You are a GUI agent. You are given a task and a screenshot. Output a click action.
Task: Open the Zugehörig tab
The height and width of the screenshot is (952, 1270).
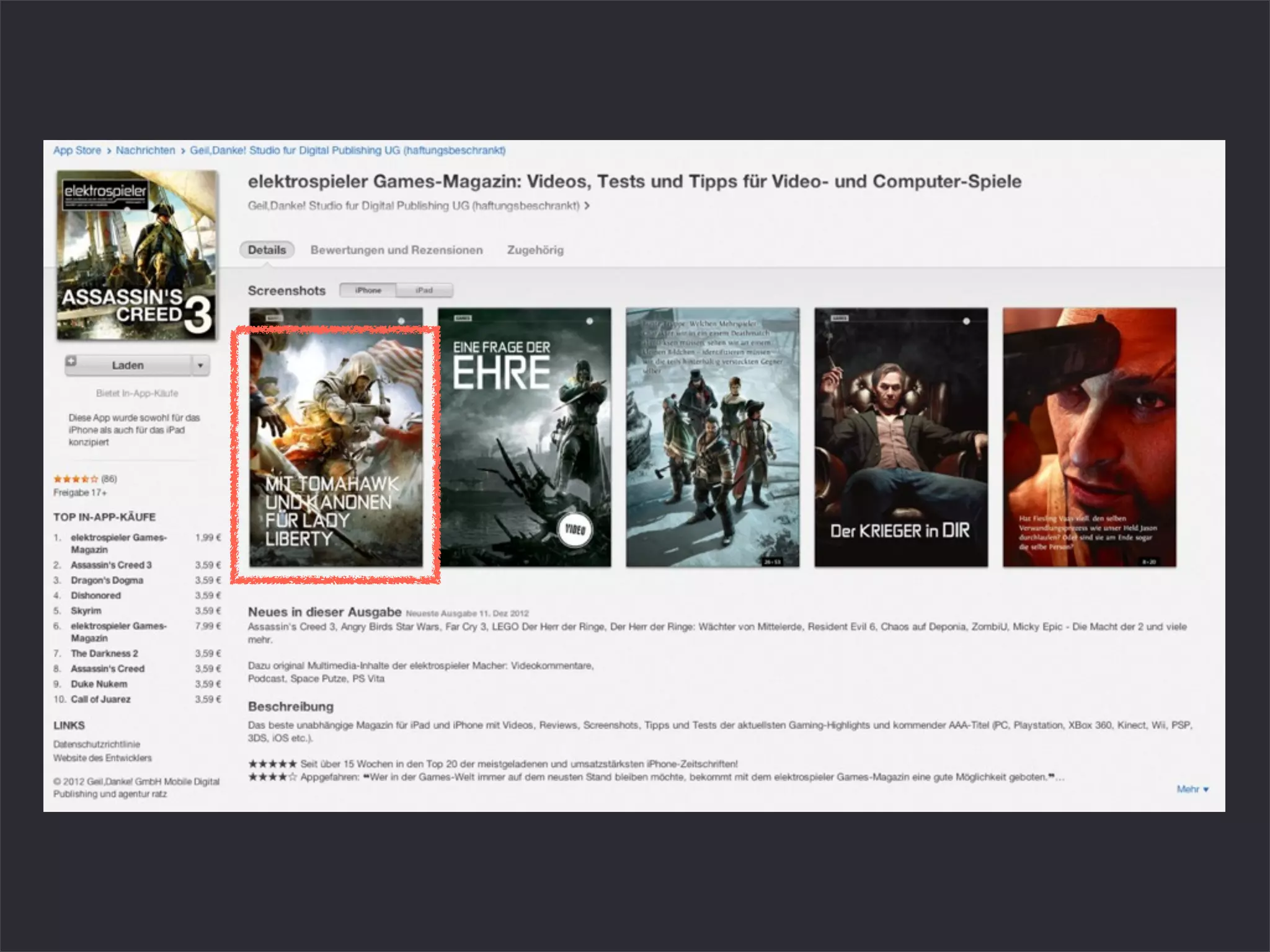[535, 250]
